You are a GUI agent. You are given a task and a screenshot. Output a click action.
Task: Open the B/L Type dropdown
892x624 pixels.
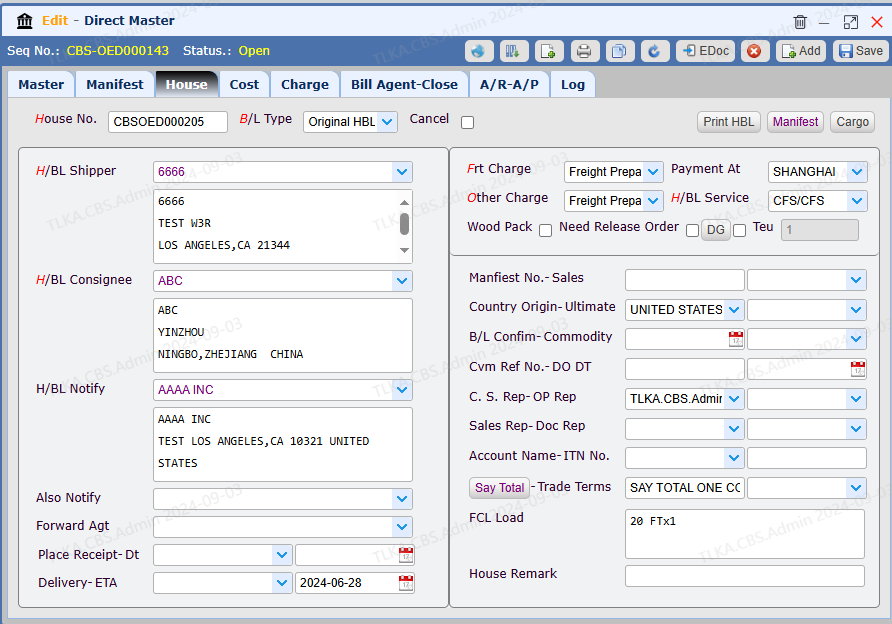(387, 122)
